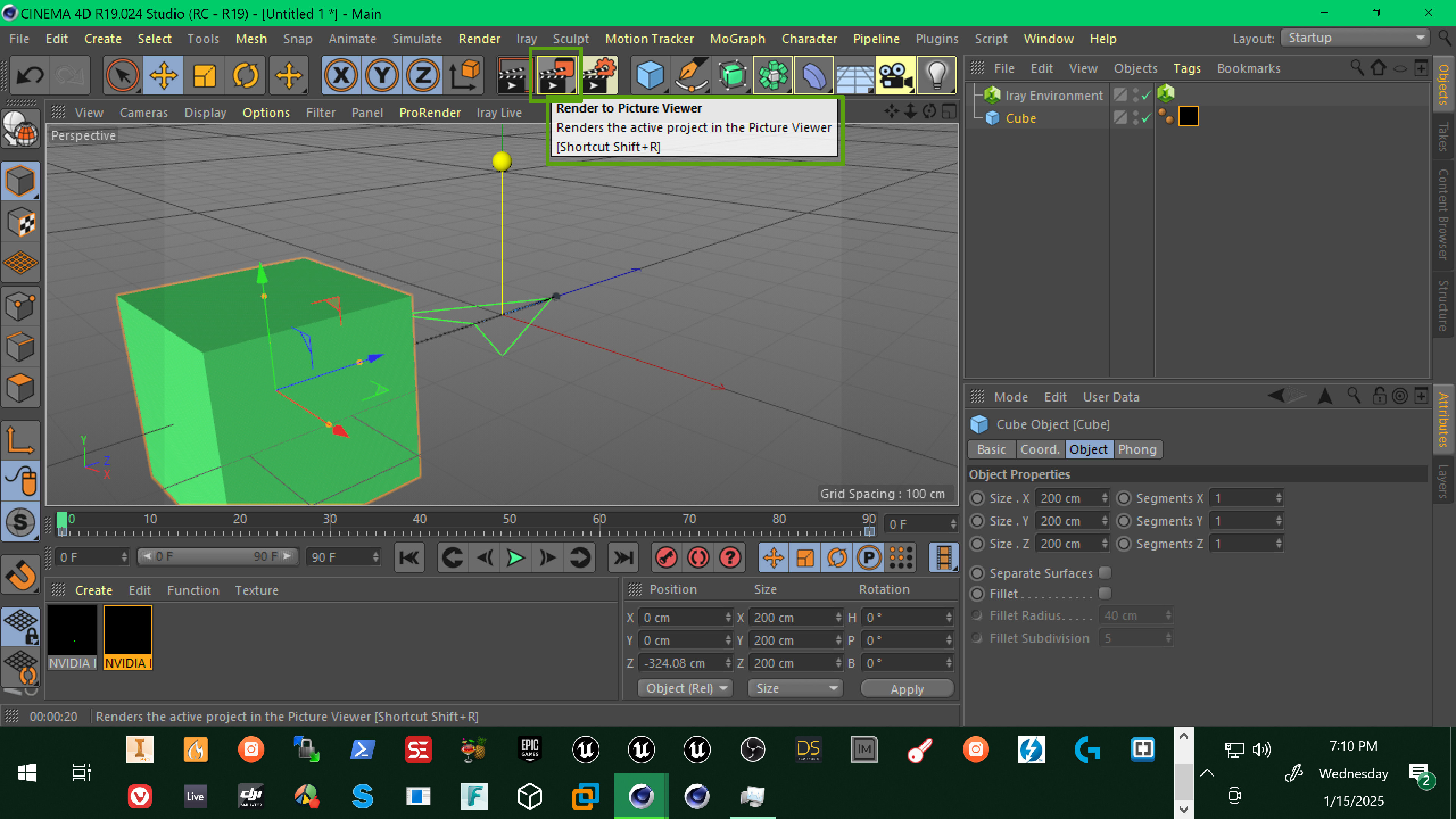This screenshot has height=819, width=1456.
Task: Toggle Position keyframe recording icon
Action: [x=773, y=558]
